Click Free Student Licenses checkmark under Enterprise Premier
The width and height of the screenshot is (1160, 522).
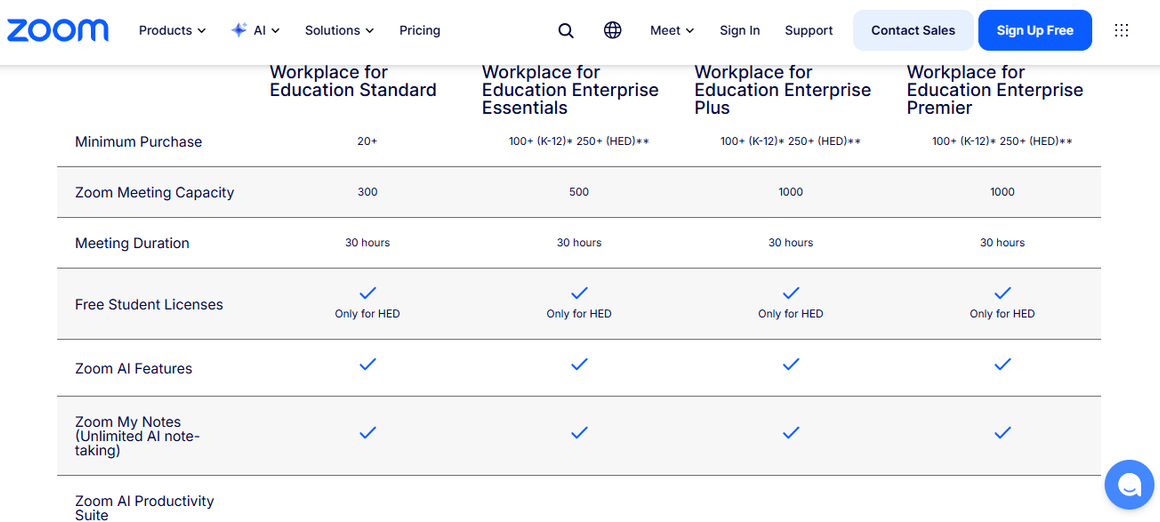click(x=1002, y=293)
